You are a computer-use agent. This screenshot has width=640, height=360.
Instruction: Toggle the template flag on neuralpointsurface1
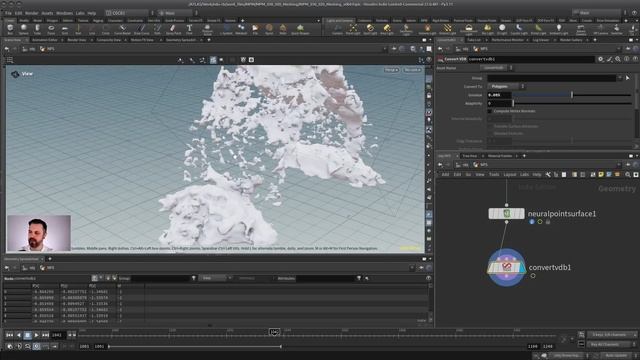tap(540, 222)
